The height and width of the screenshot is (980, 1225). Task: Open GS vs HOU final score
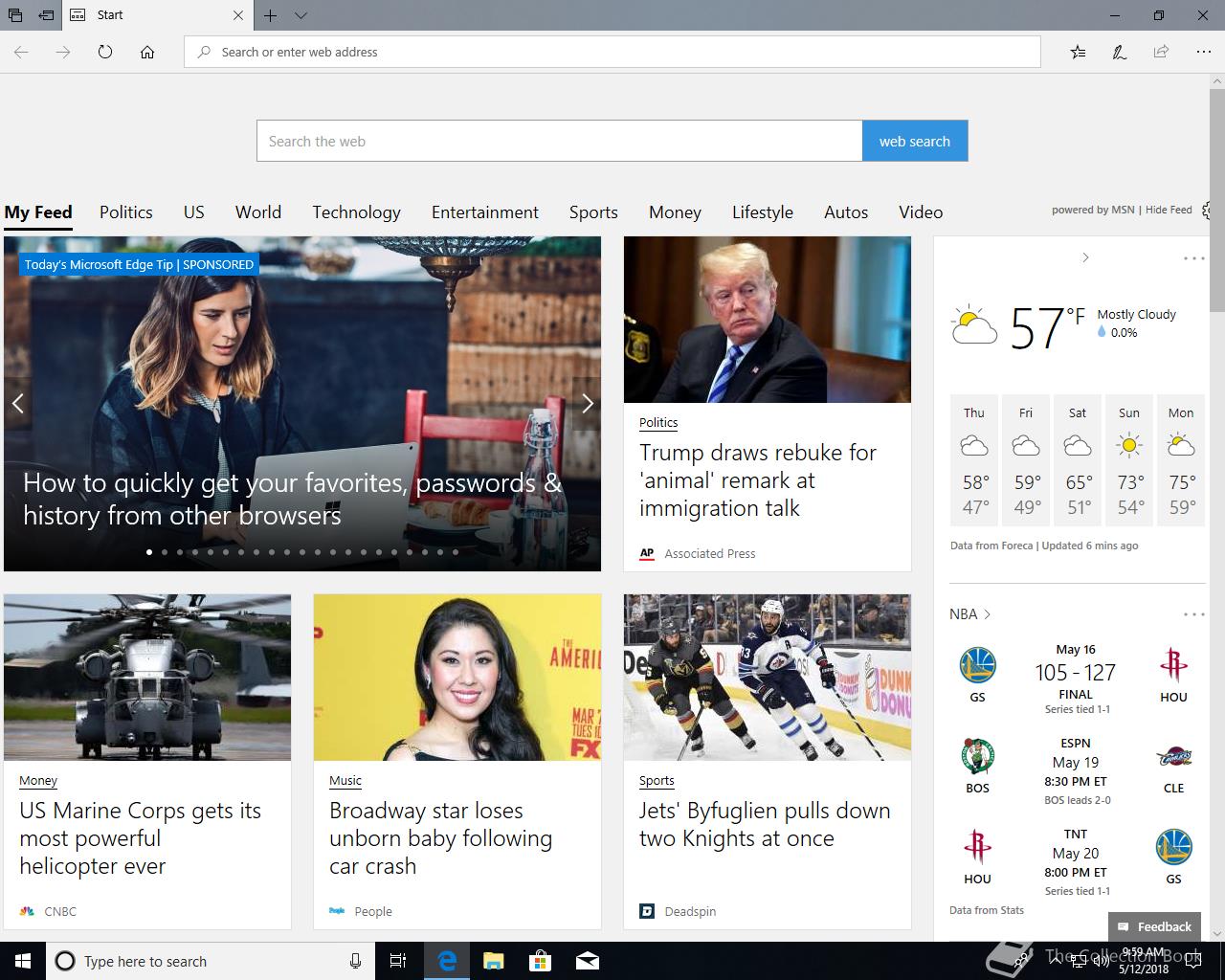[1076, 679]
